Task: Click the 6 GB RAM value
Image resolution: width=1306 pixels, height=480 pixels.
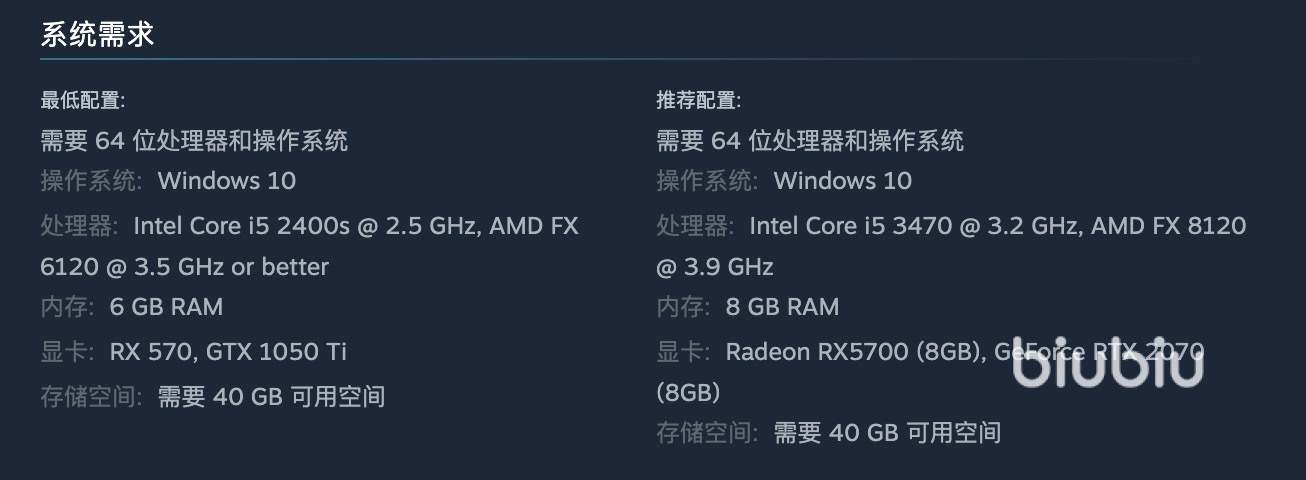Action: 166,307
